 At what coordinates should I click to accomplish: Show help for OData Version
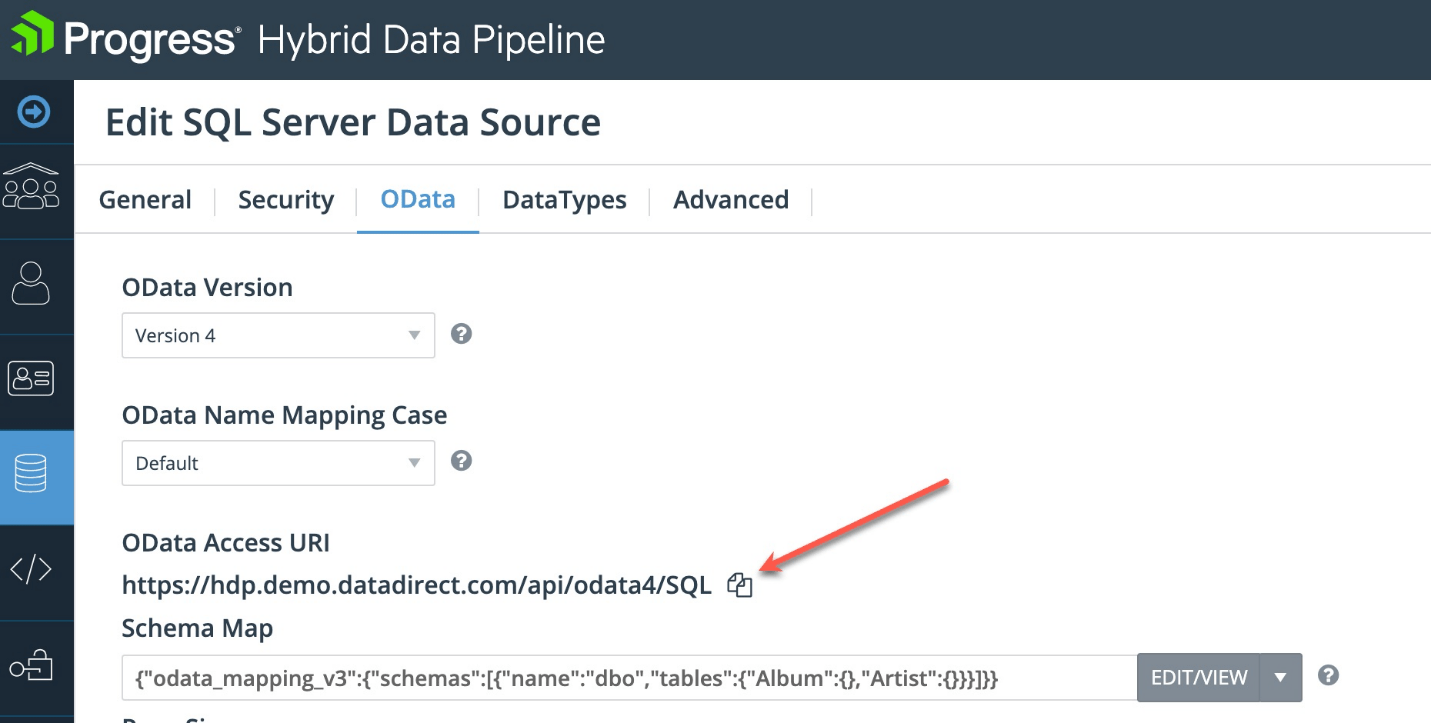click(x=461, y=334)
